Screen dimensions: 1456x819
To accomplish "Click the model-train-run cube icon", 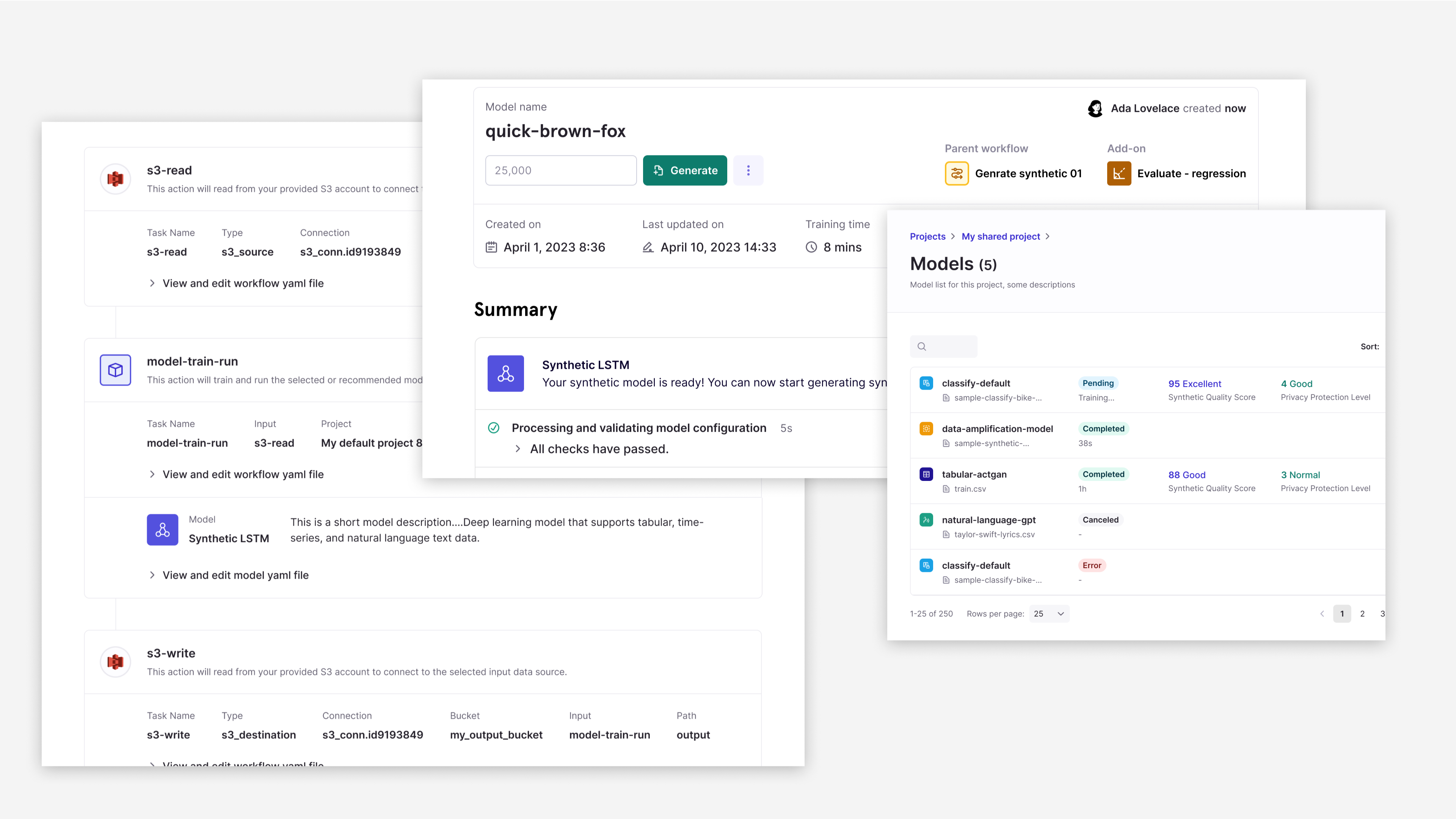I will pos(115,370).
